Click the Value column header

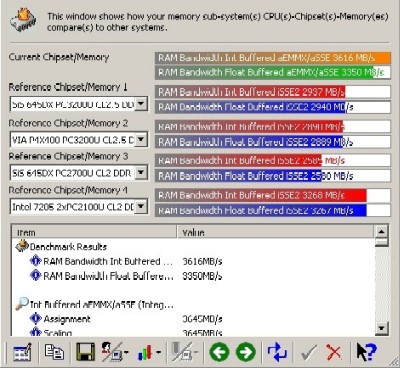pyautogui.click(x=275, y=232)
